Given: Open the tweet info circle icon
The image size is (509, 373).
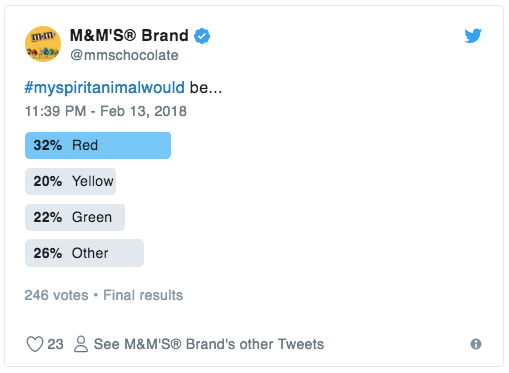Looking at the screenshot, I should click(x=476, y=344).
